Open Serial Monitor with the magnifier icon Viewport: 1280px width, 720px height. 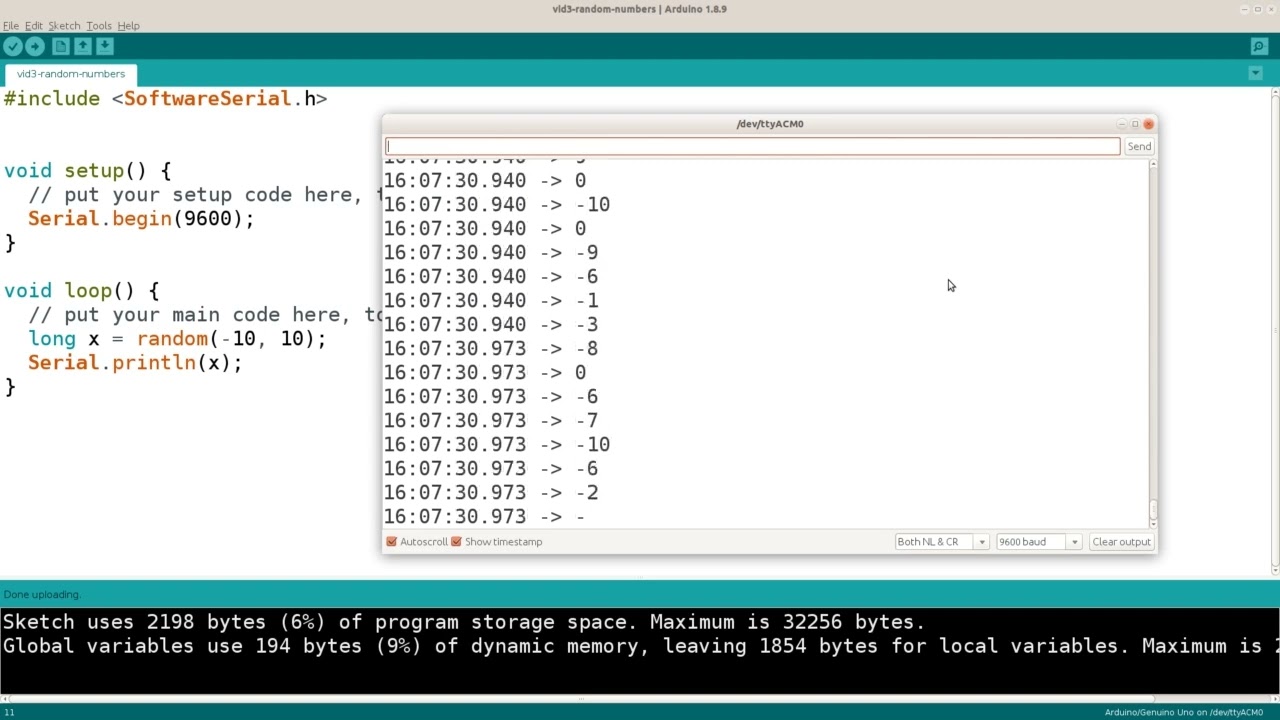coord(1259,46)
